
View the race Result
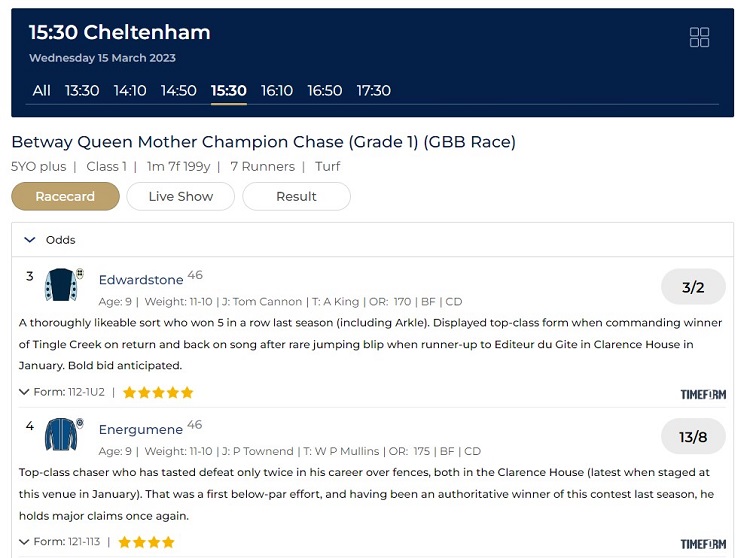pos(297,197)
